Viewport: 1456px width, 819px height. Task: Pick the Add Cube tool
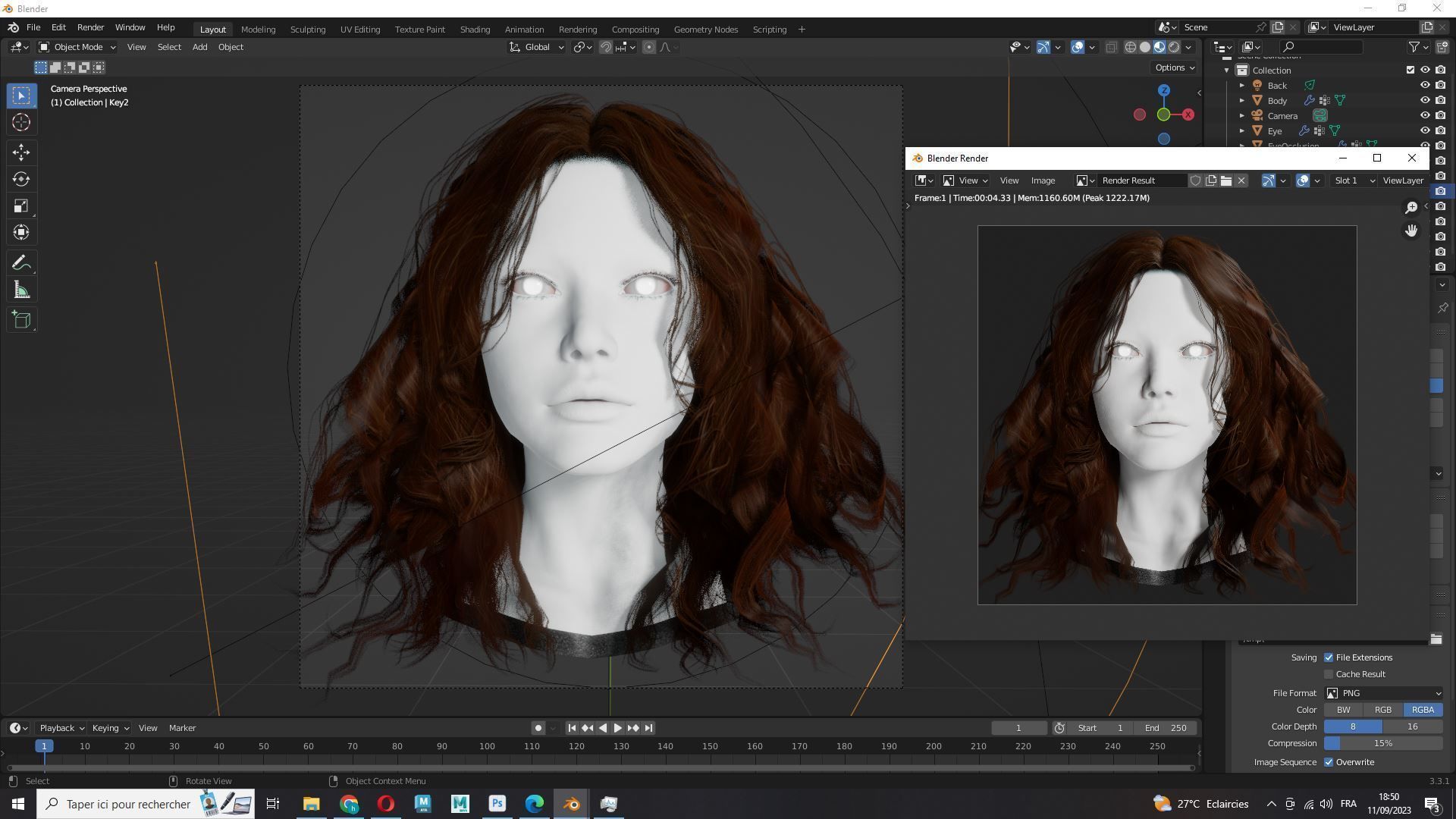pyautogui.click(x=21, y=320)
